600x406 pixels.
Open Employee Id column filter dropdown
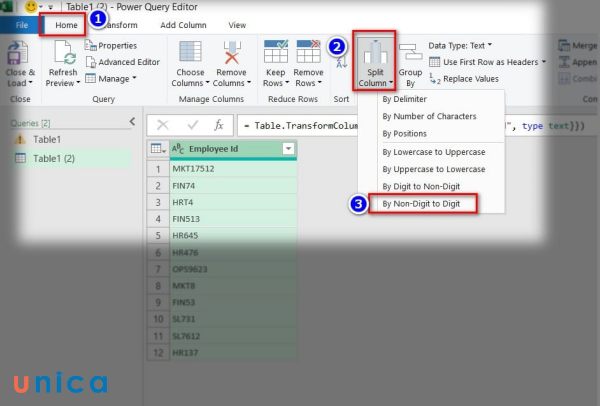288,149
